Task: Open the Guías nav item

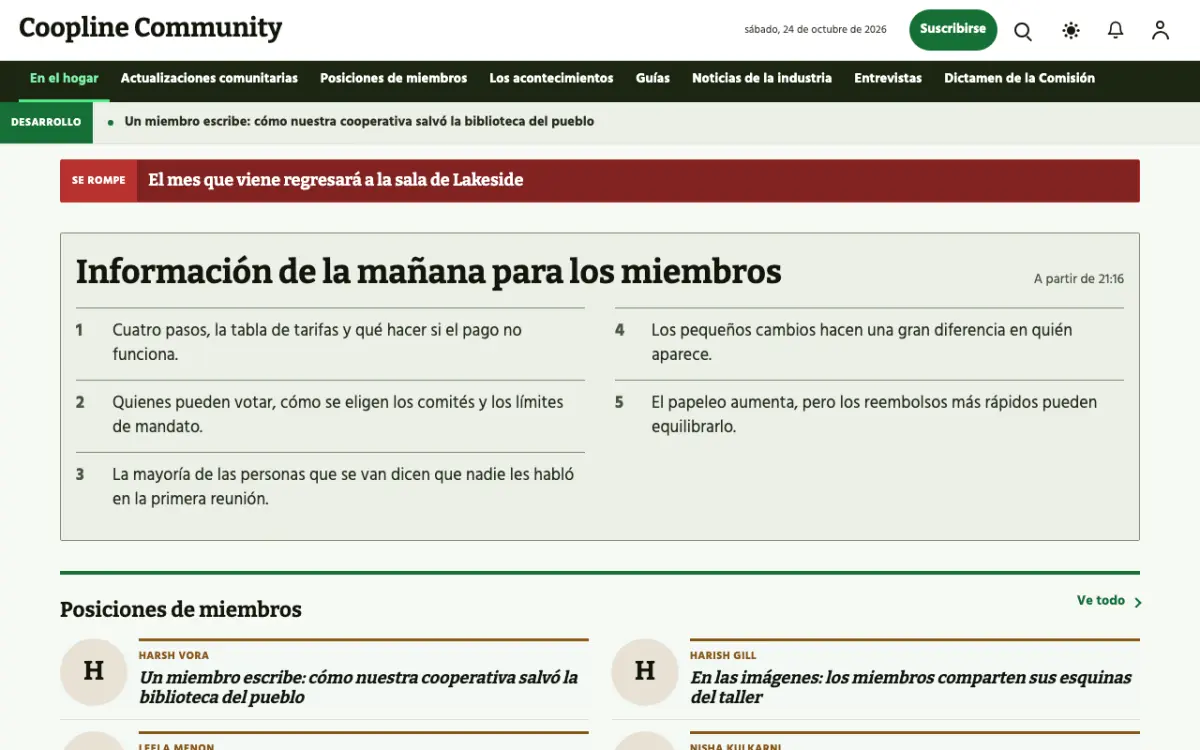Action: pyautogui.click(x=653, y=78)
